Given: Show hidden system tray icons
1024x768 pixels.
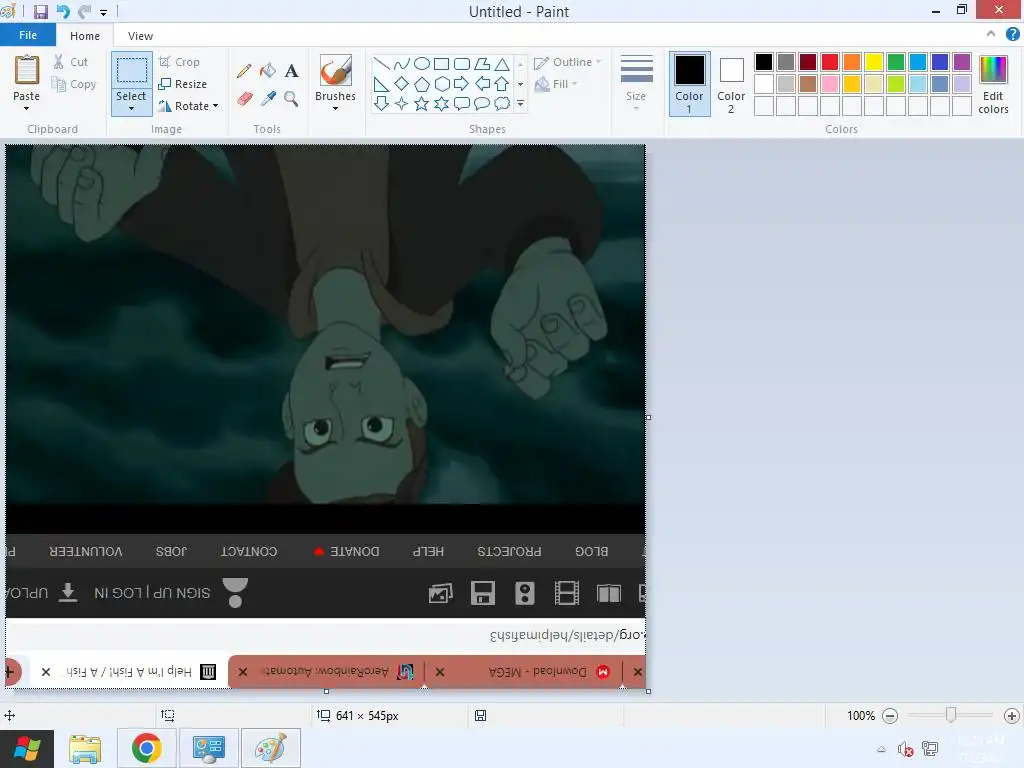Looking at the screenshot, I should [881, 749].
